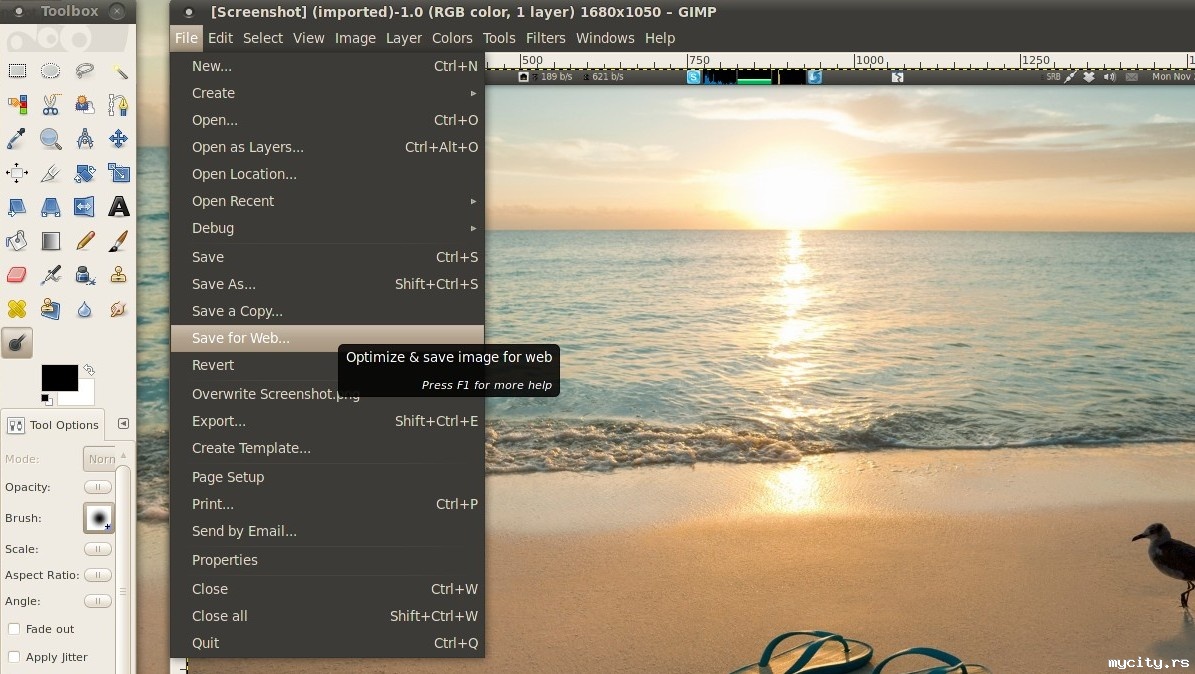Click the Opacity slider handle
This screenshot has width=1195, height=674.
coord(97,487)
